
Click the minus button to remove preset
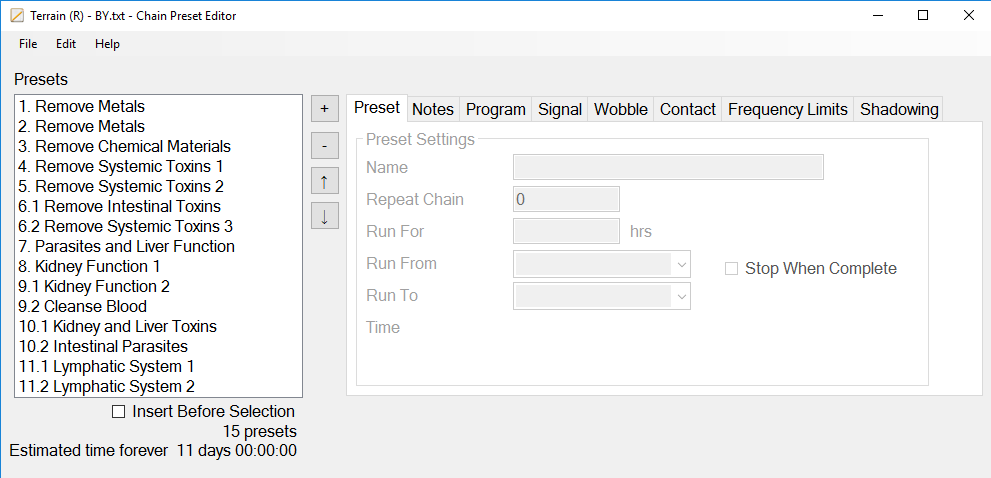pyautogui.click(x=324, y=145)
